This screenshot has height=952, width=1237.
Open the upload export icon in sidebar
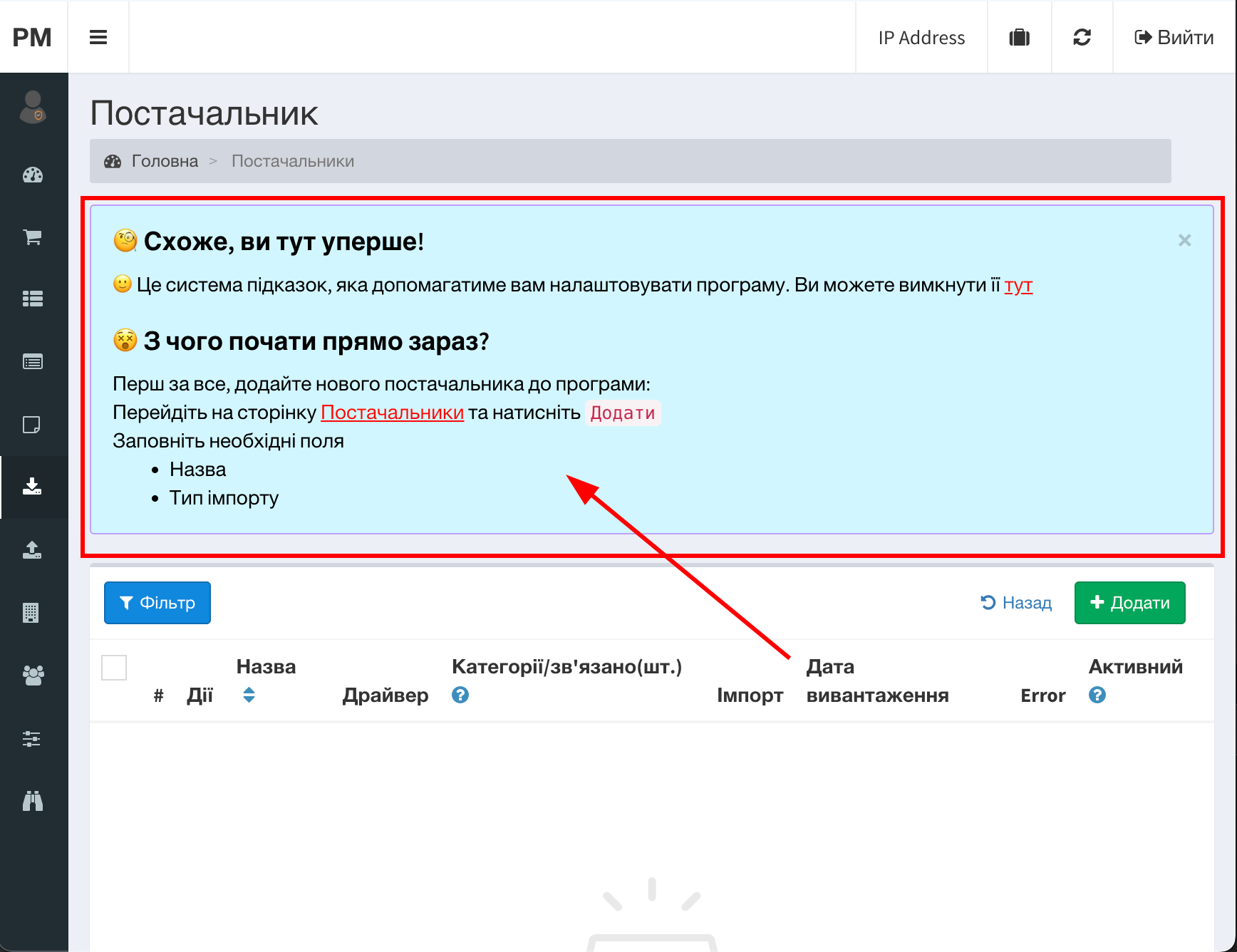click(x=32, y=549)
